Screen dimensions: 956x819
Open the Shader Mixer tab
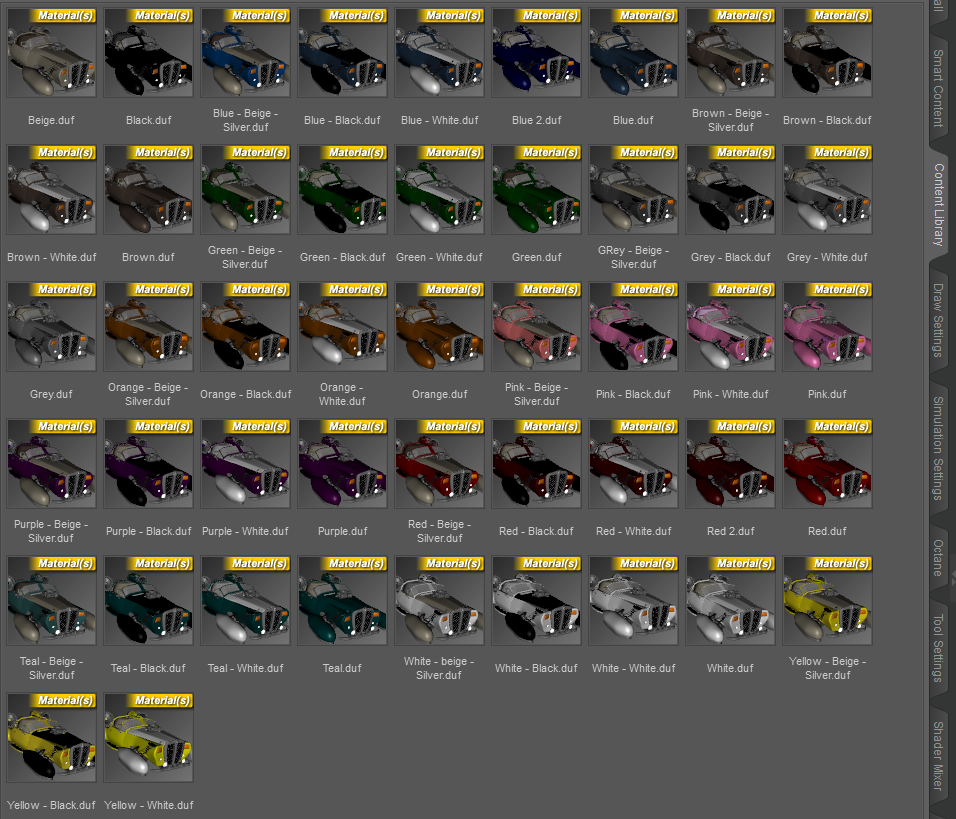pyautogui.click(x=939, y=756)
